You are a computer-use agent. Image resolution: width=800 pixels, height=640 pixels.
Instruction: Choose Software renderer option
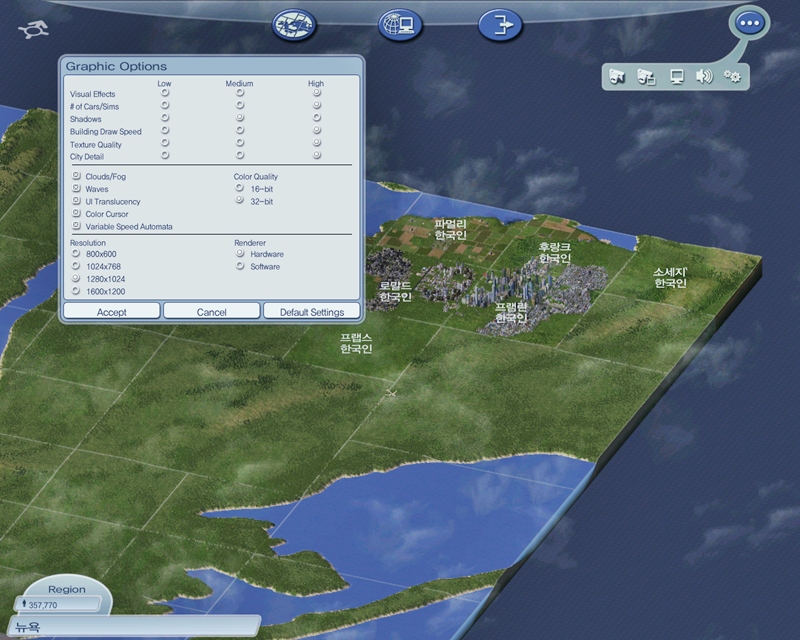(240, 267)
